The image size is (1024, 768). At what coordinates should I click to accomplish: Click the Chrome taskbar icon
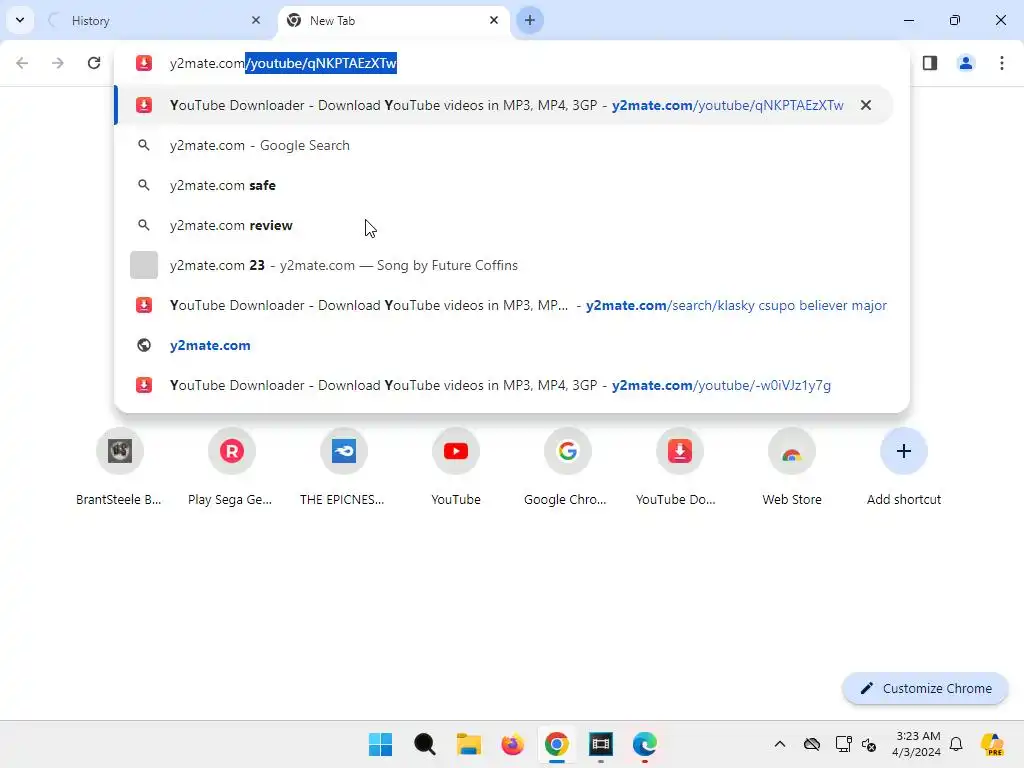click(x=556, y=744)
